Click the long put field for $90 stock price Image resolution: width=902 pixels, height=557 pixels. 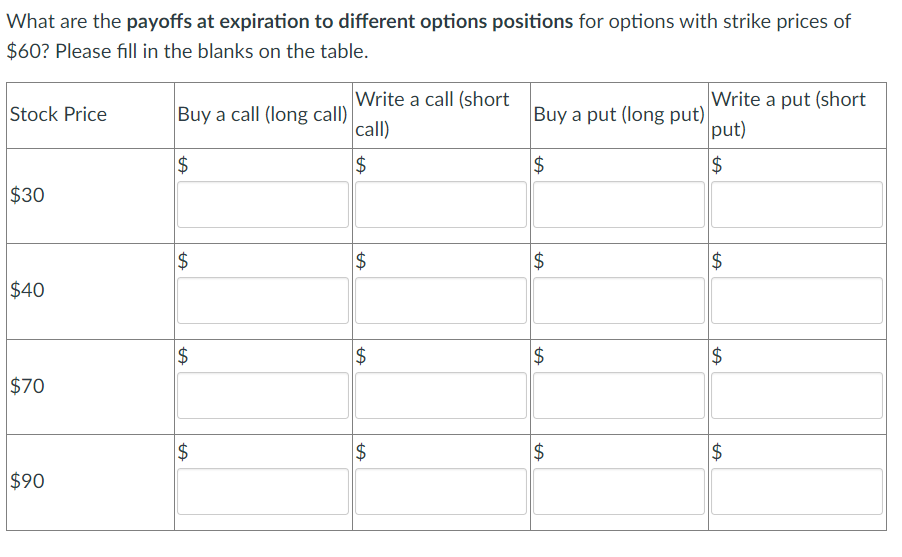619,491
